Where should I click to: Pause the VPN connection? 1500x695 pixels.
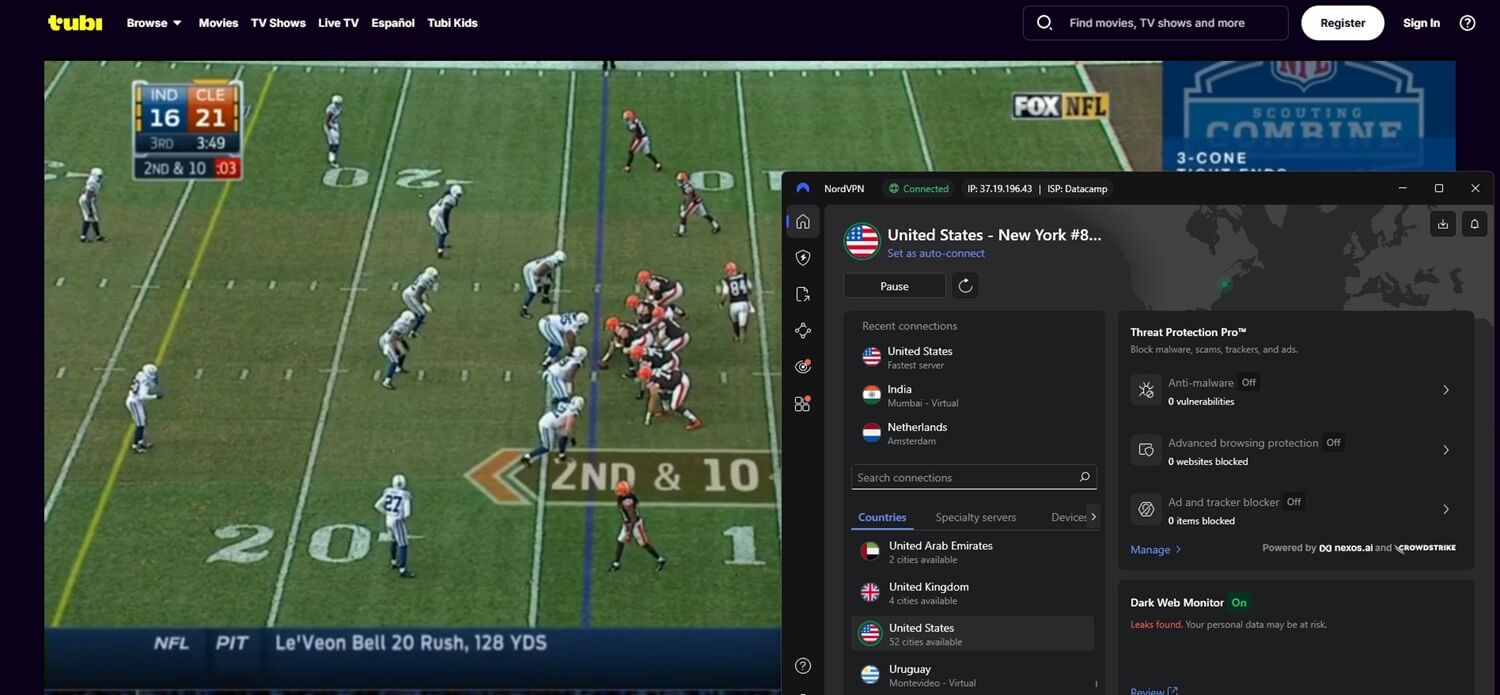point(893,285)
